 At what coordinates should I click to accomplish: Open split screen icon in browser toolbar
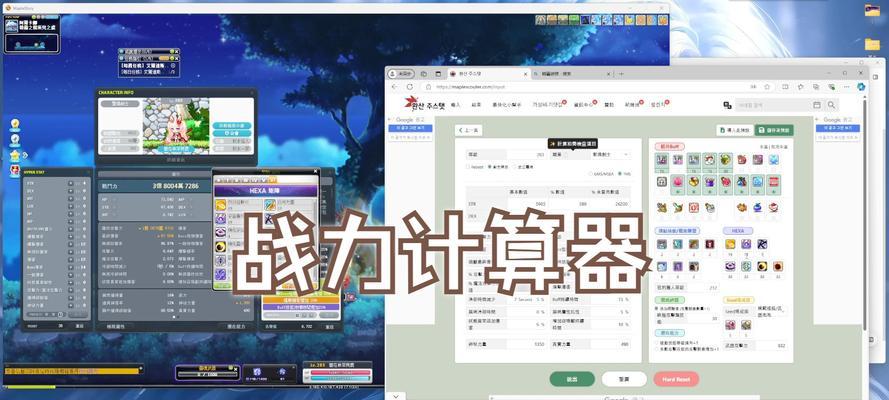click(x=785, y=87)
